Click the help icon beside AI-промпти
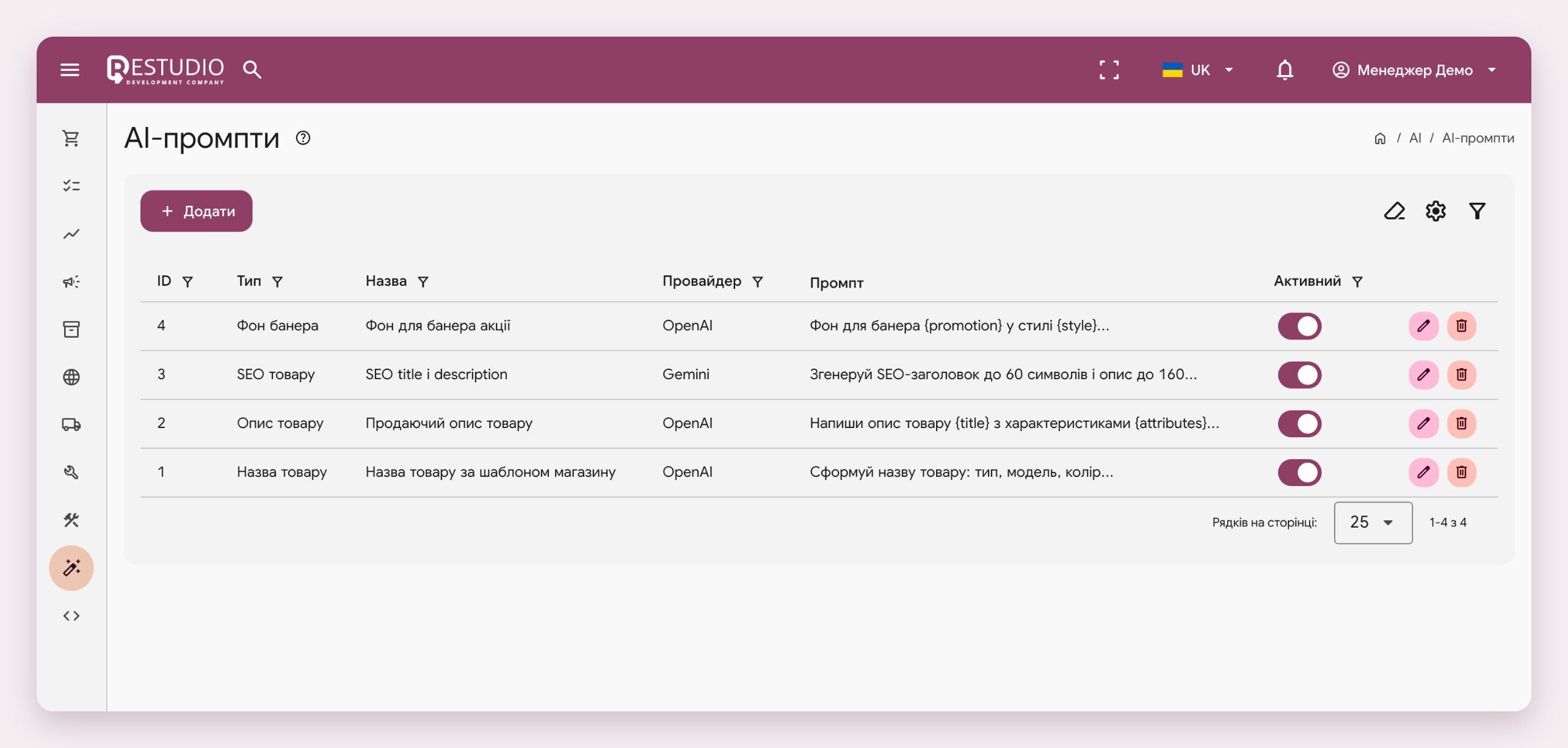 (x=303, y=138)
